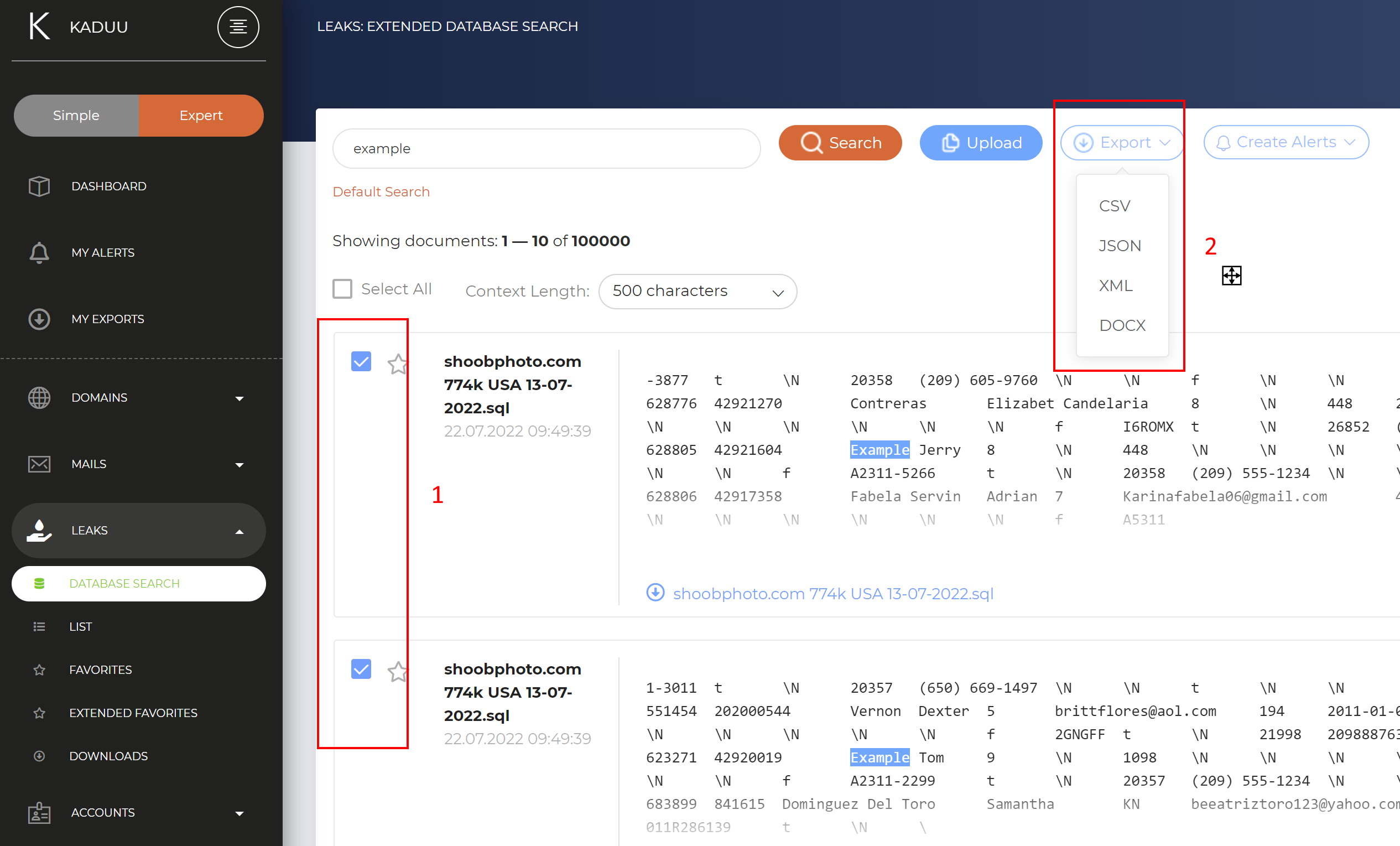This screenshot has height=846, width=1400.
Task: Click the Mails envelope icon
Action: click(39, 464)
